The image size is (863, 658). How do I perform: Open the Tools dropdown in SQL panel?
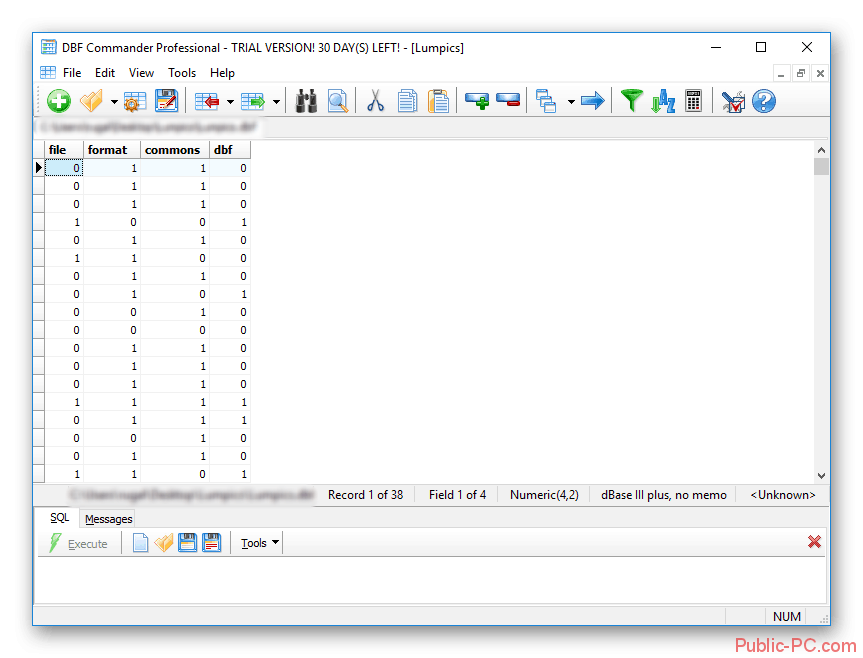(260, 543)
